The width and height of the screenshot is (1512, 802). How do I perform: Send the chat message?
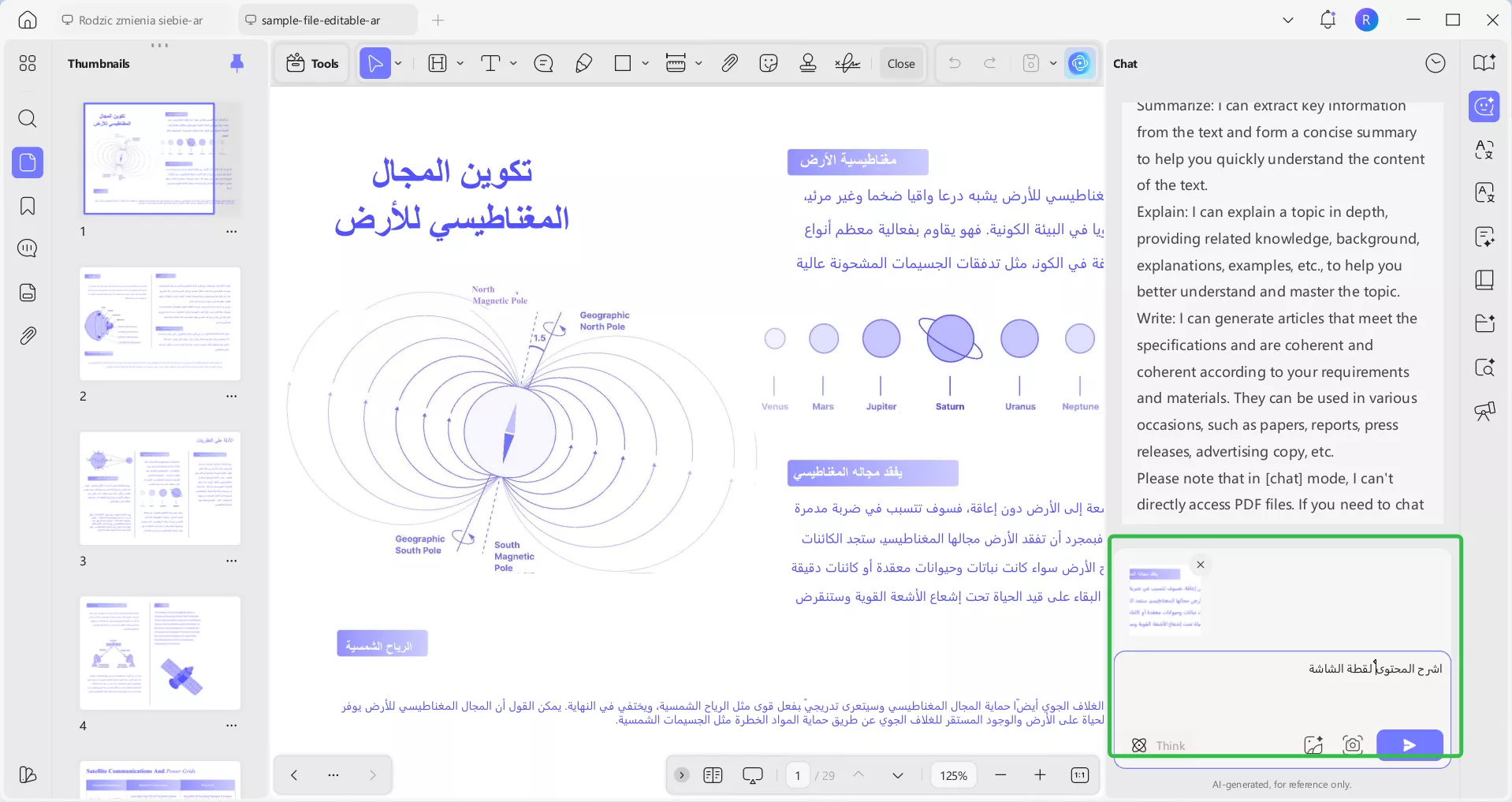coord(1409,744)
